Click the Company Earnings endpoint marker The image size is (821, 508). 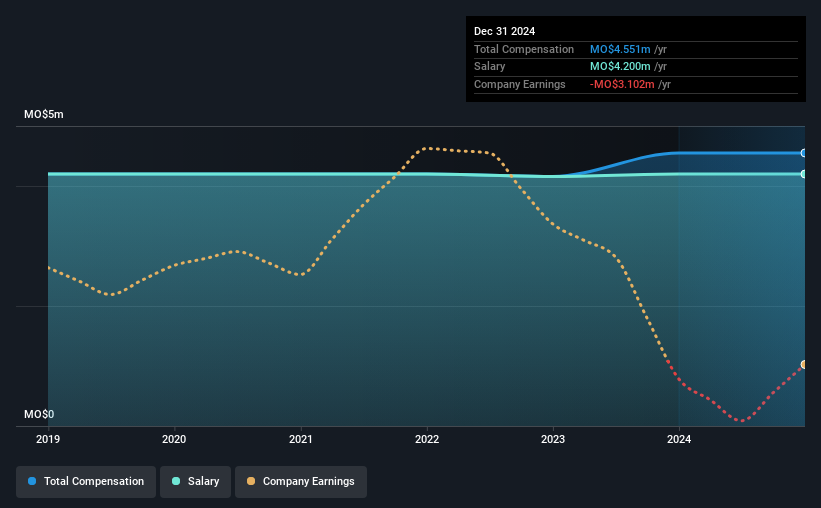pyautogui.click(x=804, y=365)
